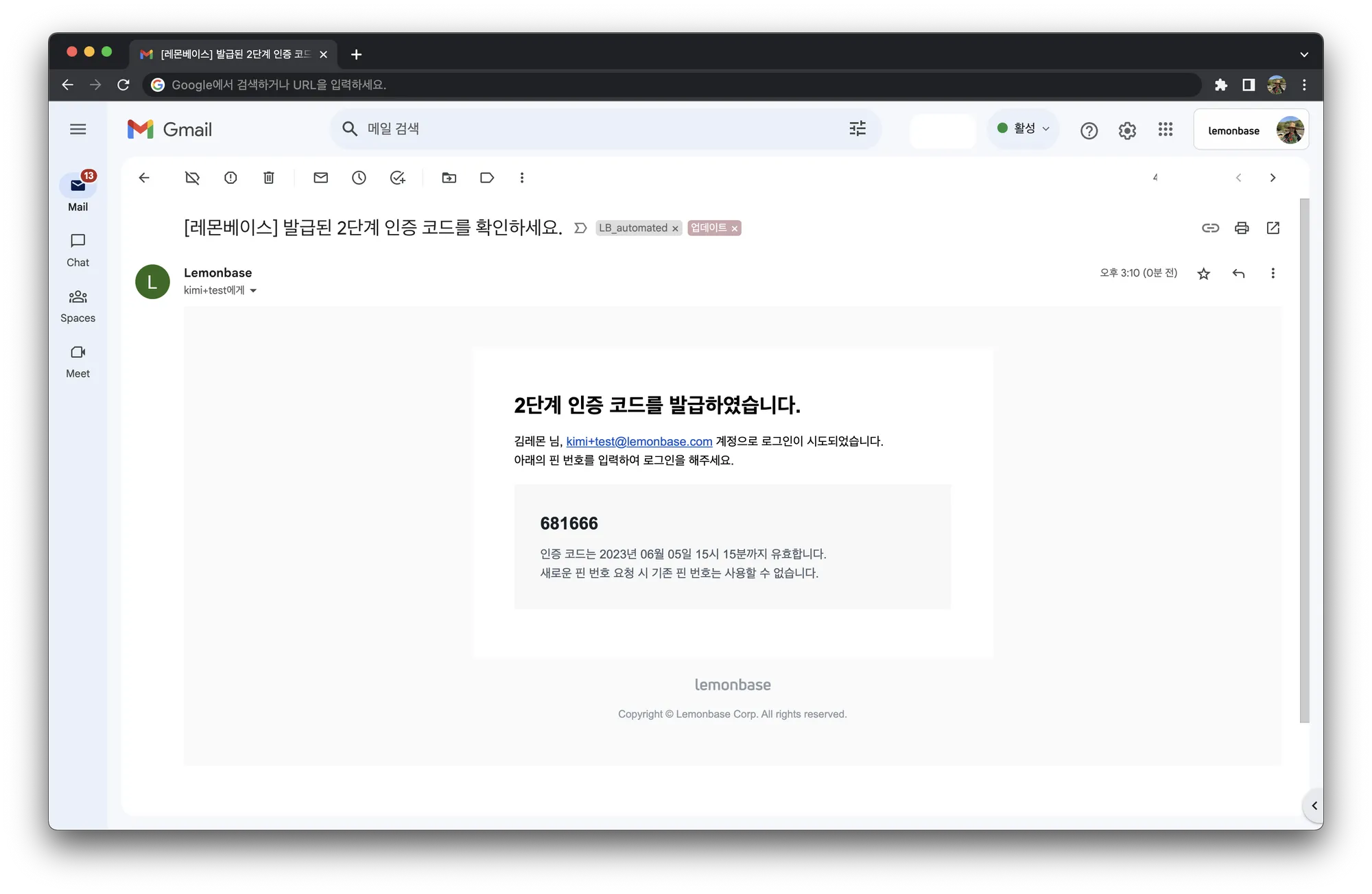Open the email in a new window
The height and width of the screenshot is (894, 1372).
tap(1273, 228)
